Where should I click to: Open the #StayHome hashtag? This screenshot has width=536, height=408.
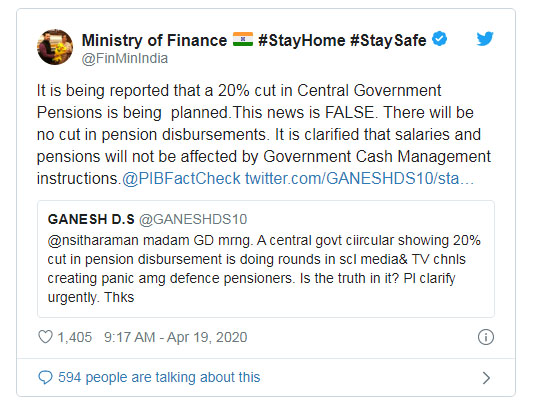pyautogui.click(x=302, y=40)
